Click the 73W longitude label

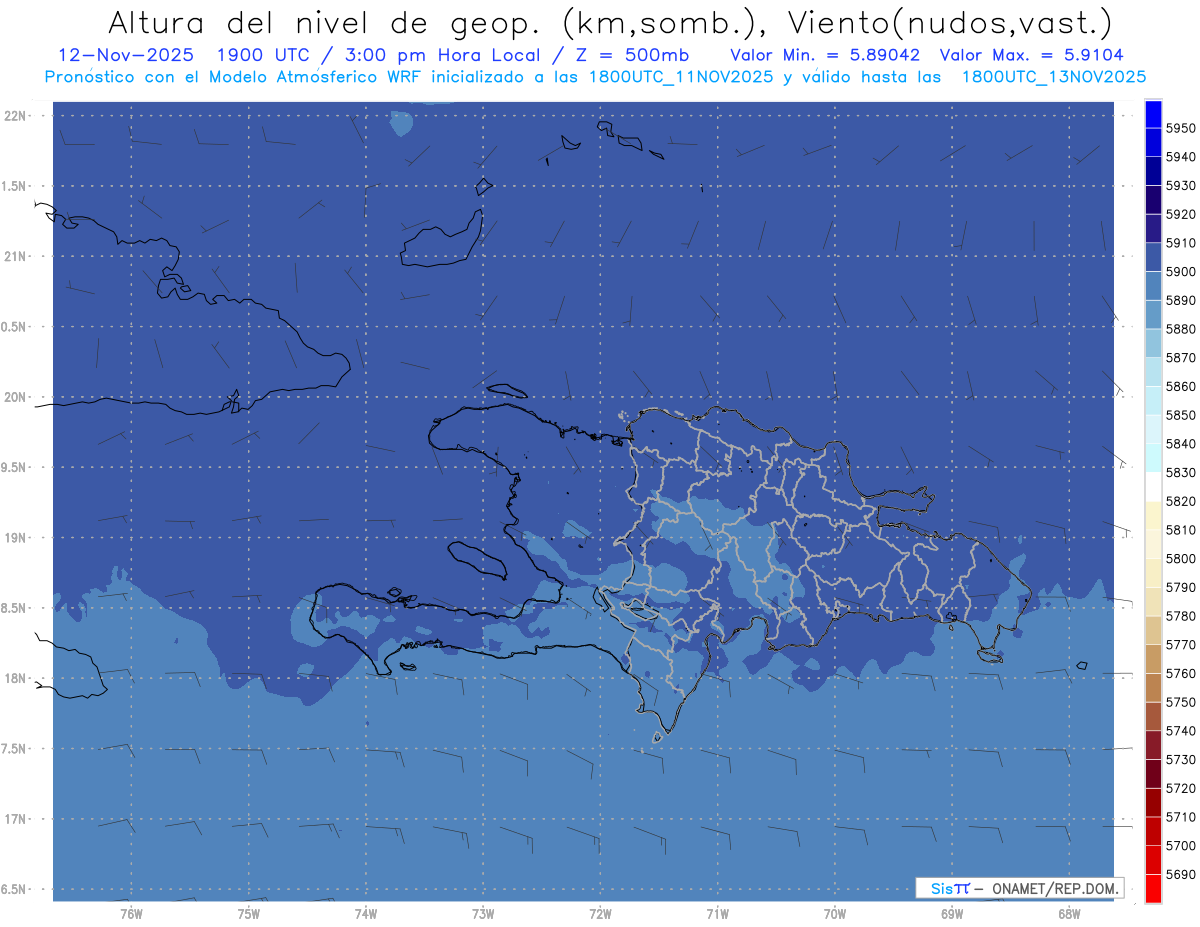(x=483, y=914)
